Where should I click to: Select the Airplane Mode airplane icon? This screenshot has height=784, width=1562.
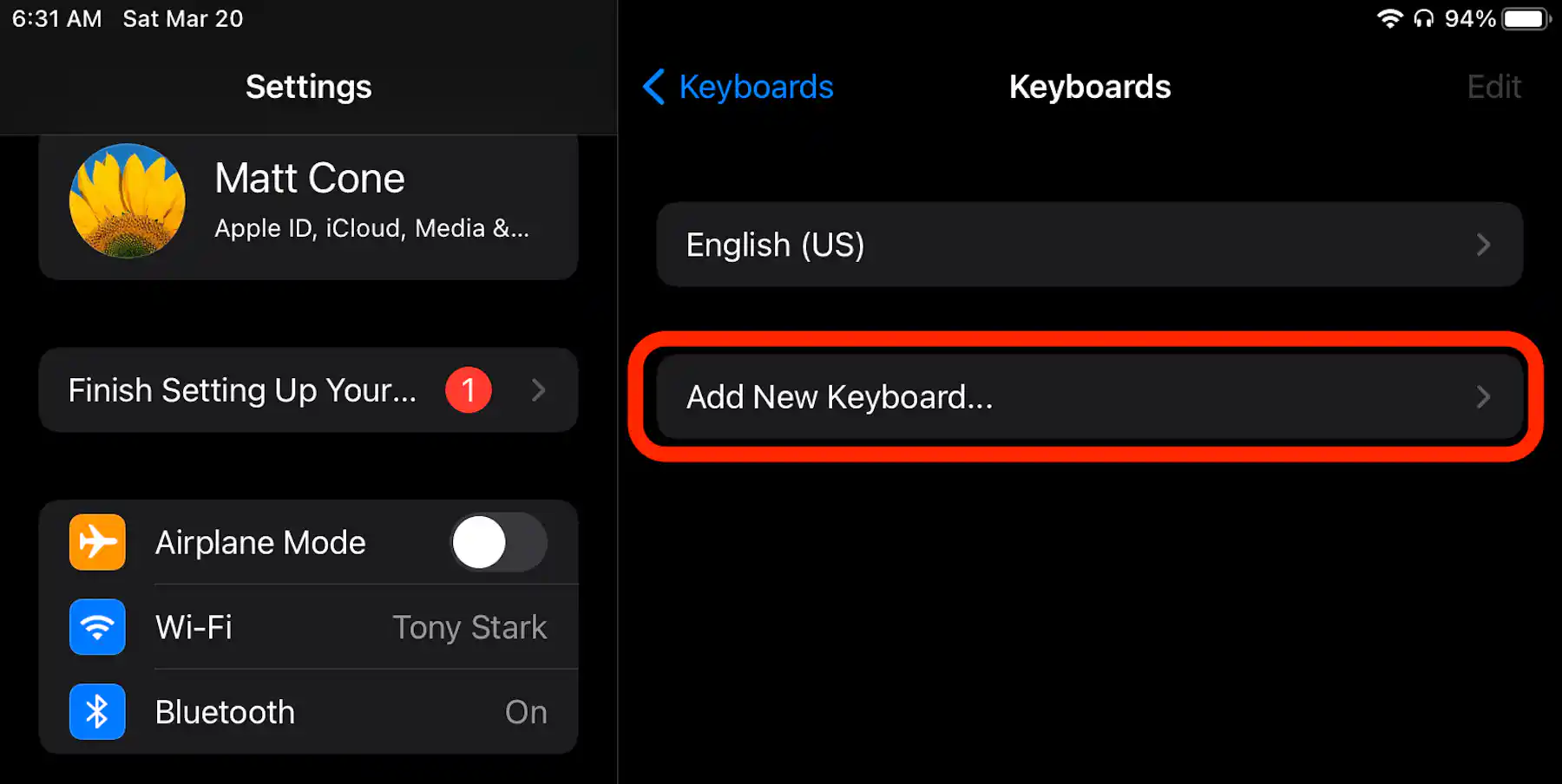96,542
